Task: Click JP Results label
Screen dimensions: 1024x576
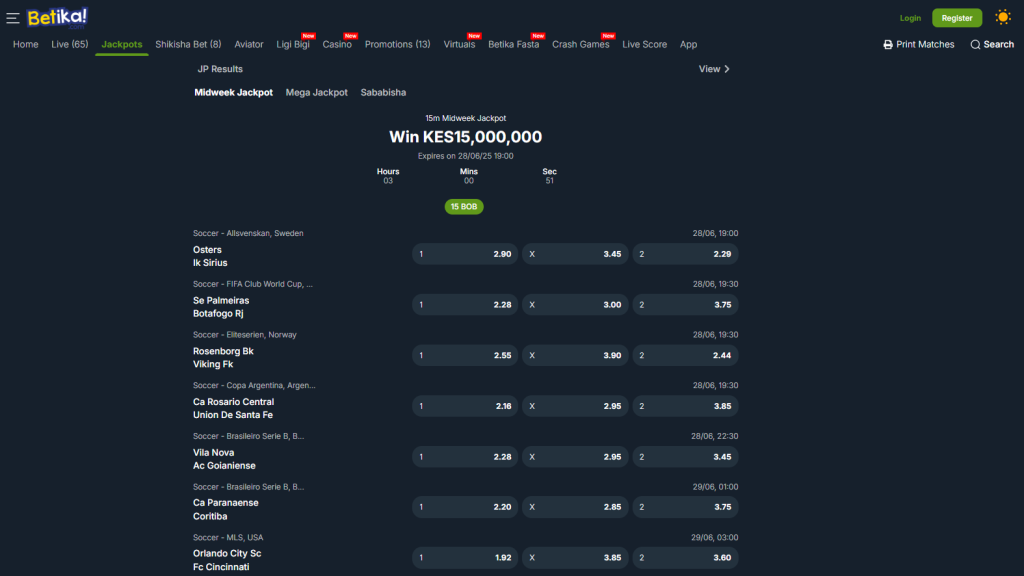Action: pyautogui.click(x=220, y=69)
